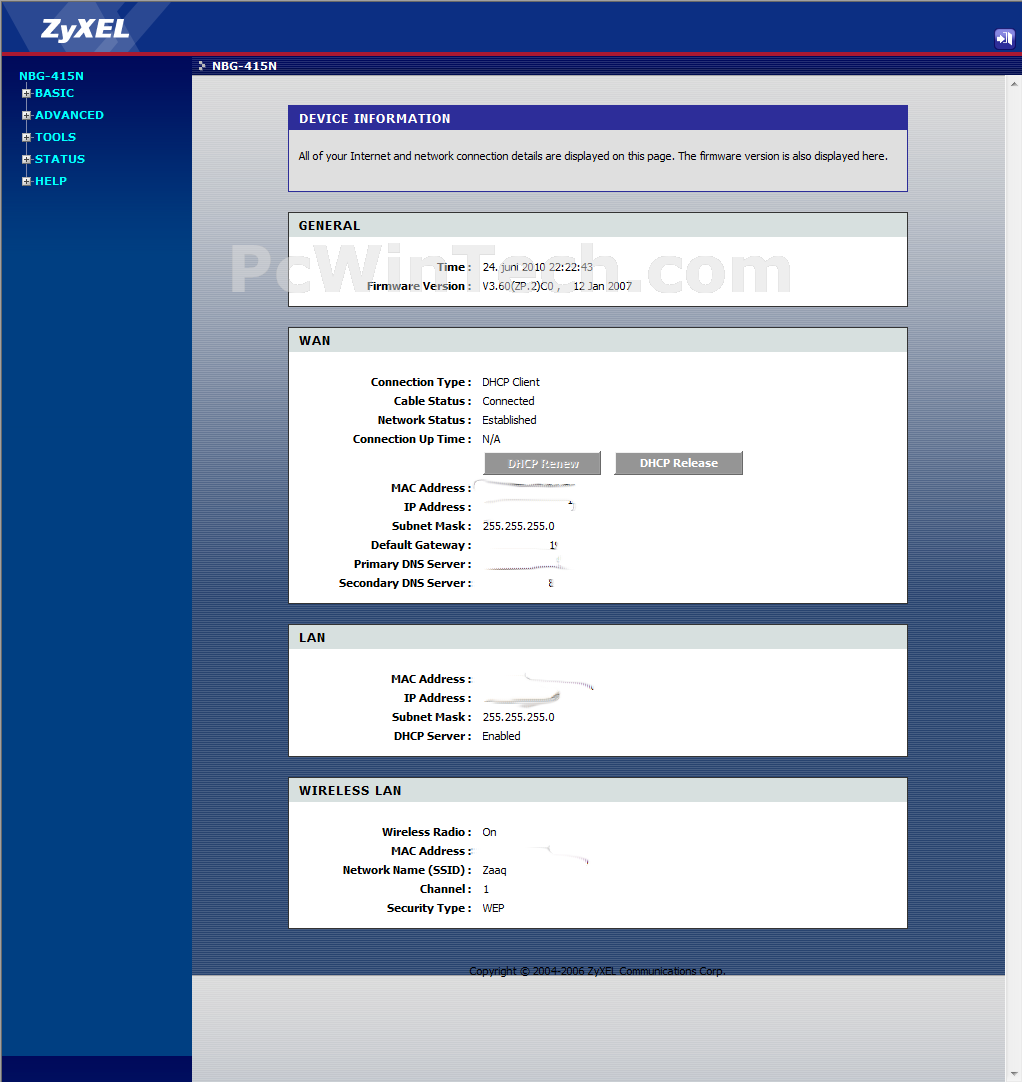Click the SSID value Zaaq
Screen dimensions: 1022x1082
tap(494, 870)
